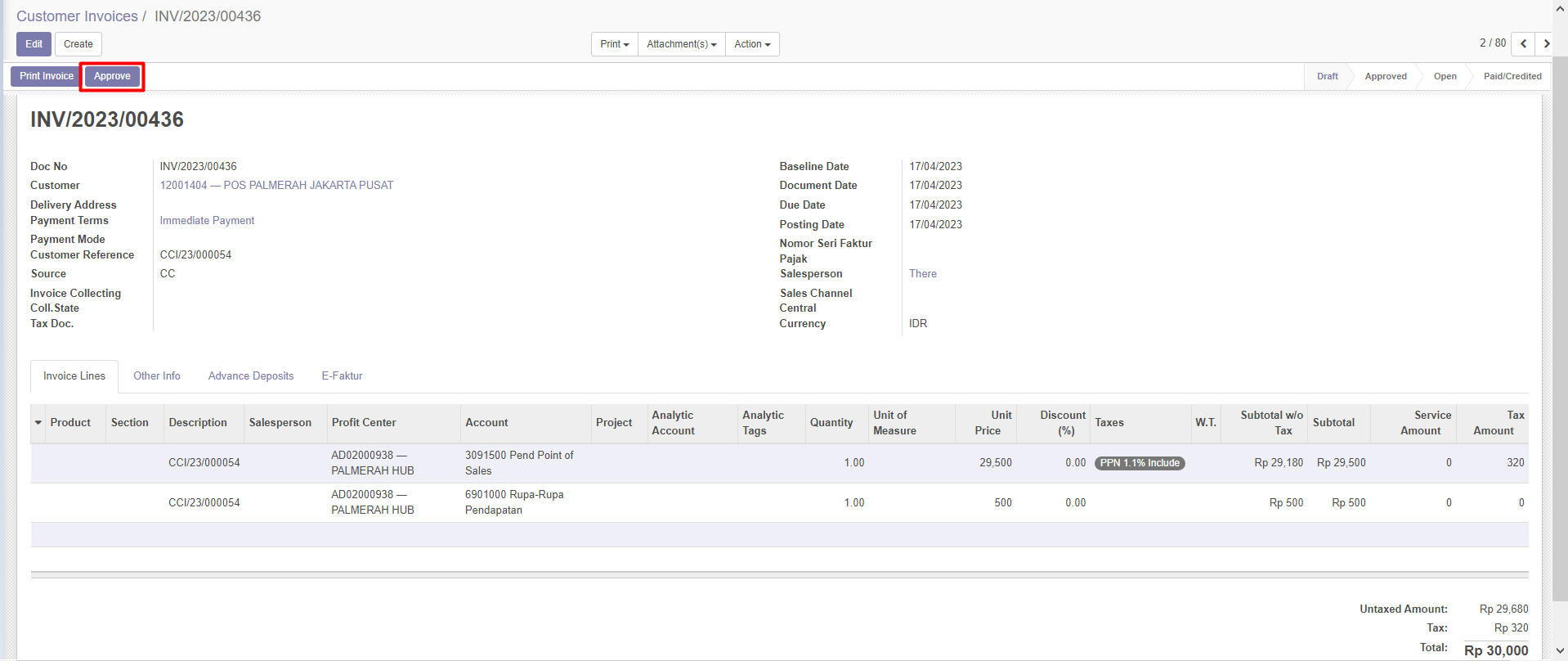1568x661 pixels.
Task: Select Draft status stage
Action: pyautogui.click(x=1327, y=76)
